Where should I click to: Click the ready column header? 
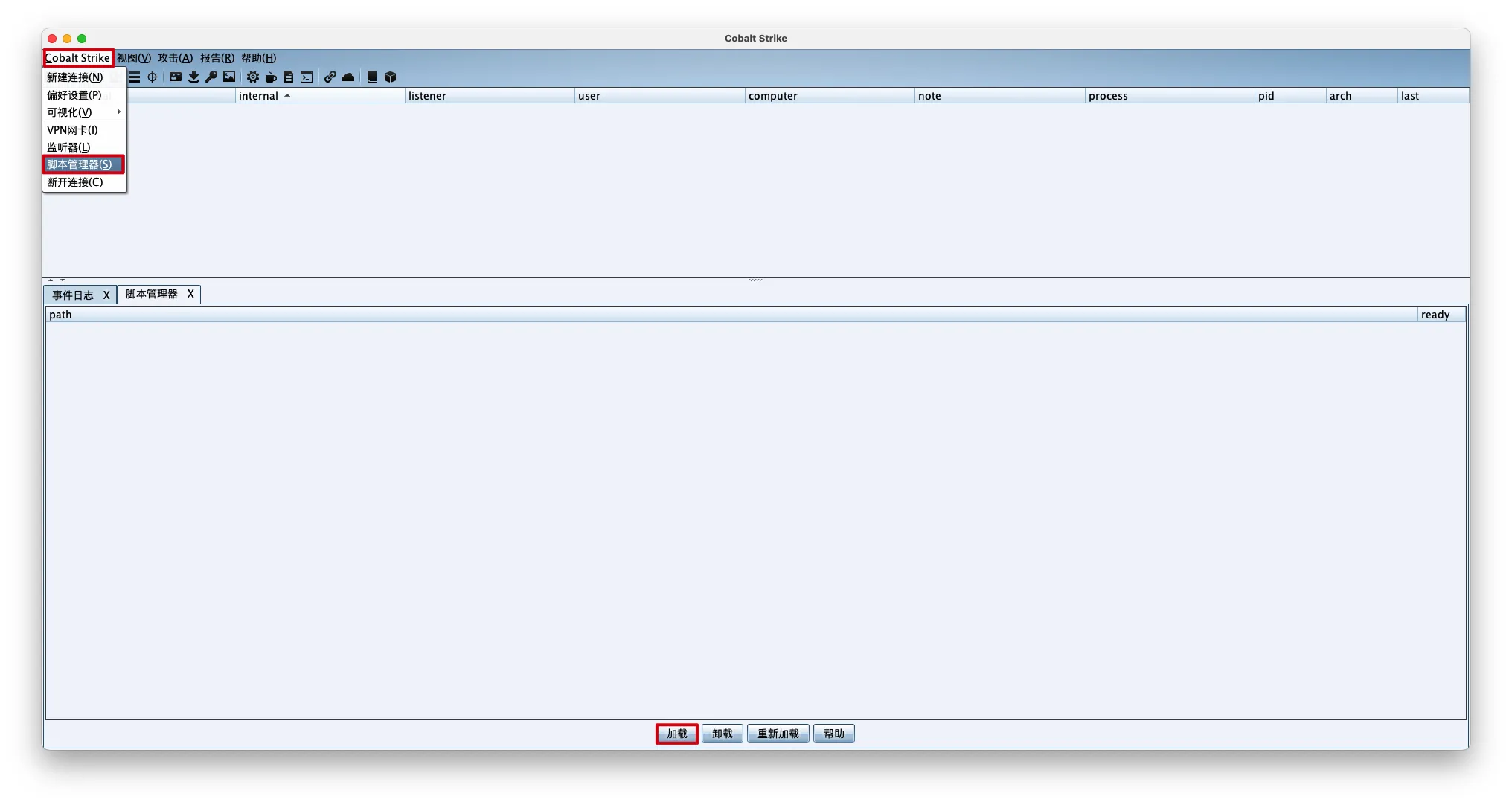(x=1435, y=315)
